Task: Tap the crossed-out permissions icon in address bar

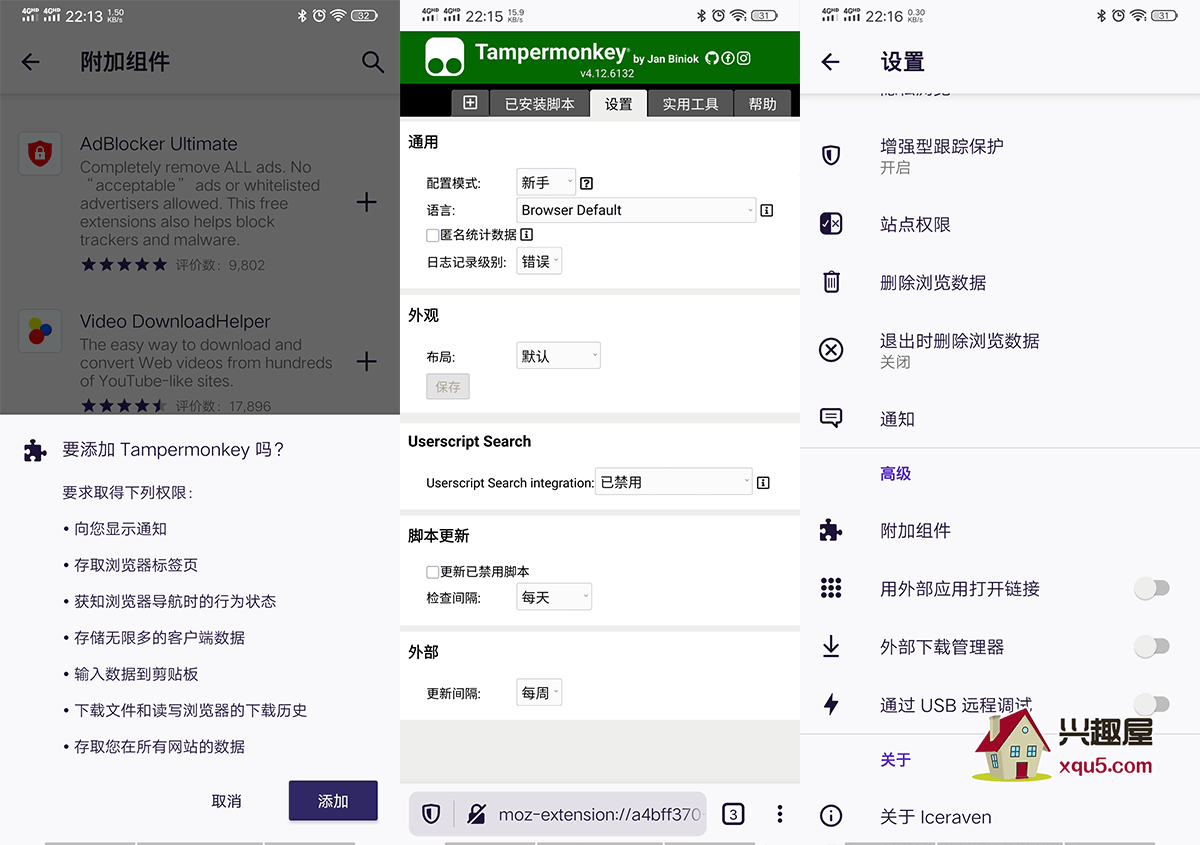Action: pyautogui.click(x=476, y=814)
